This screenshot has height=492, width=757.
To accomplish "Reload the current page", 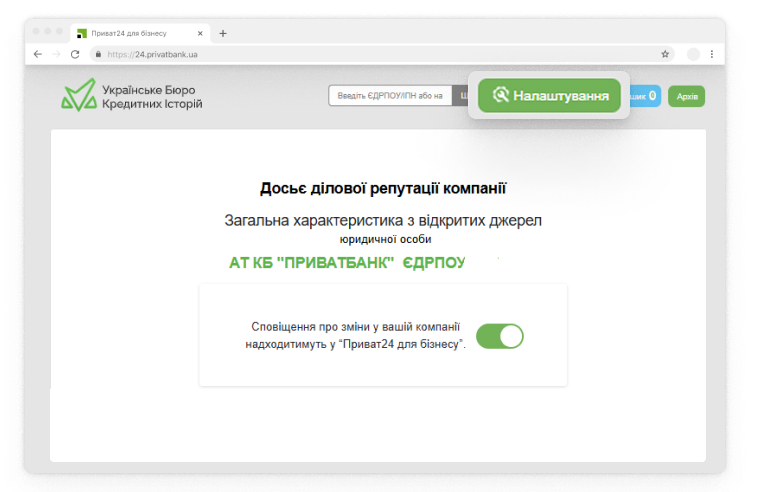I will pyautogui.click(x=75, y=54).
